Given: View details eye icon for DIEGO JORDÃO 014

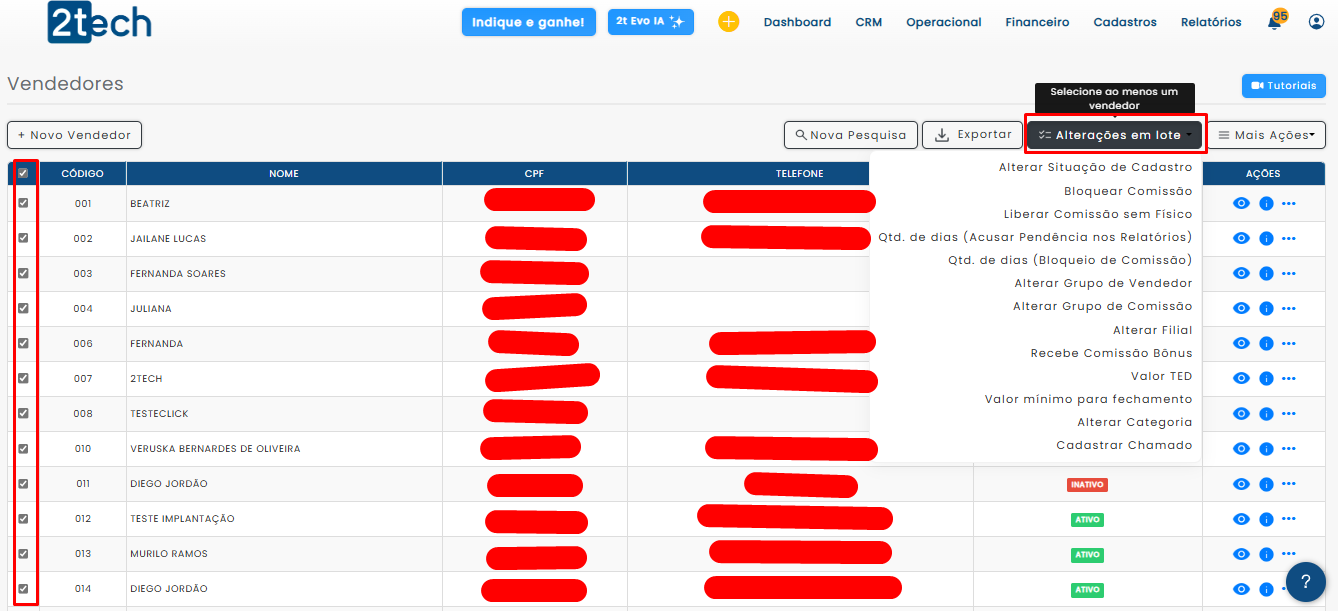Looking at the screenshot, I should tap(1241, 589).
